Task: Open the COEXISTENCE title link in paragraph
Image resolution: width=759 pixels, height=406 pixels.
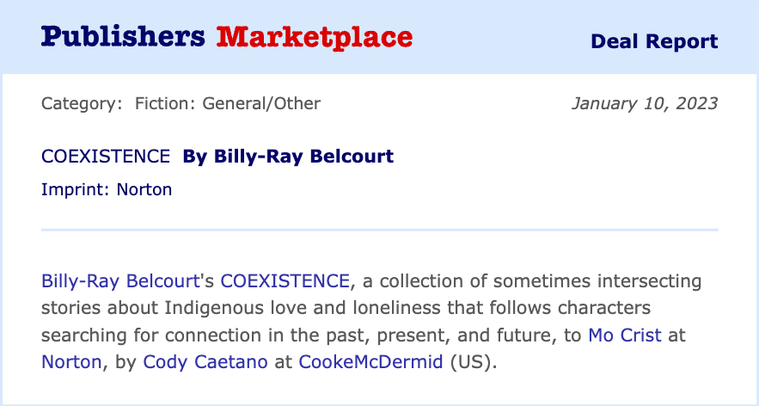Action: tap(285, 281)
